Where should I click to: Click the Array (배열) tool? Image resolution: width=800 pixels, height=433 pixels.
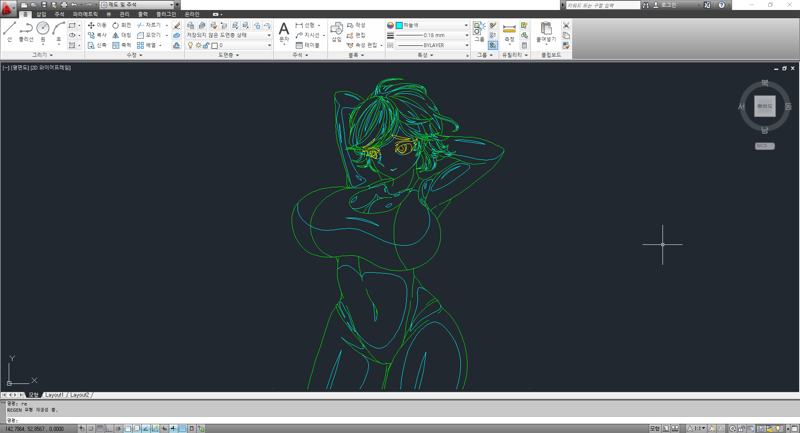coord(147,45)
